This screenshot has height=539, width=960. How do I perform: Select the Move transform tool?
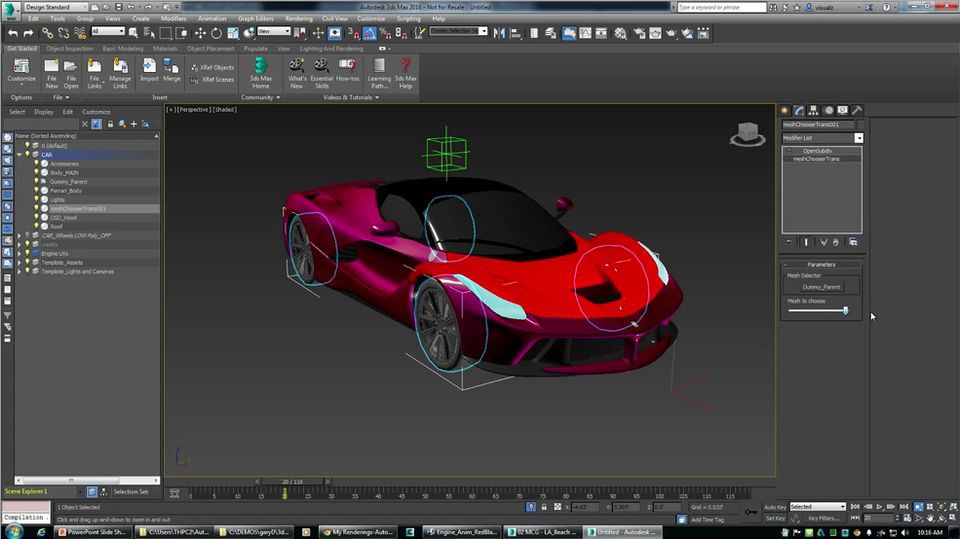tap(200, 33)
